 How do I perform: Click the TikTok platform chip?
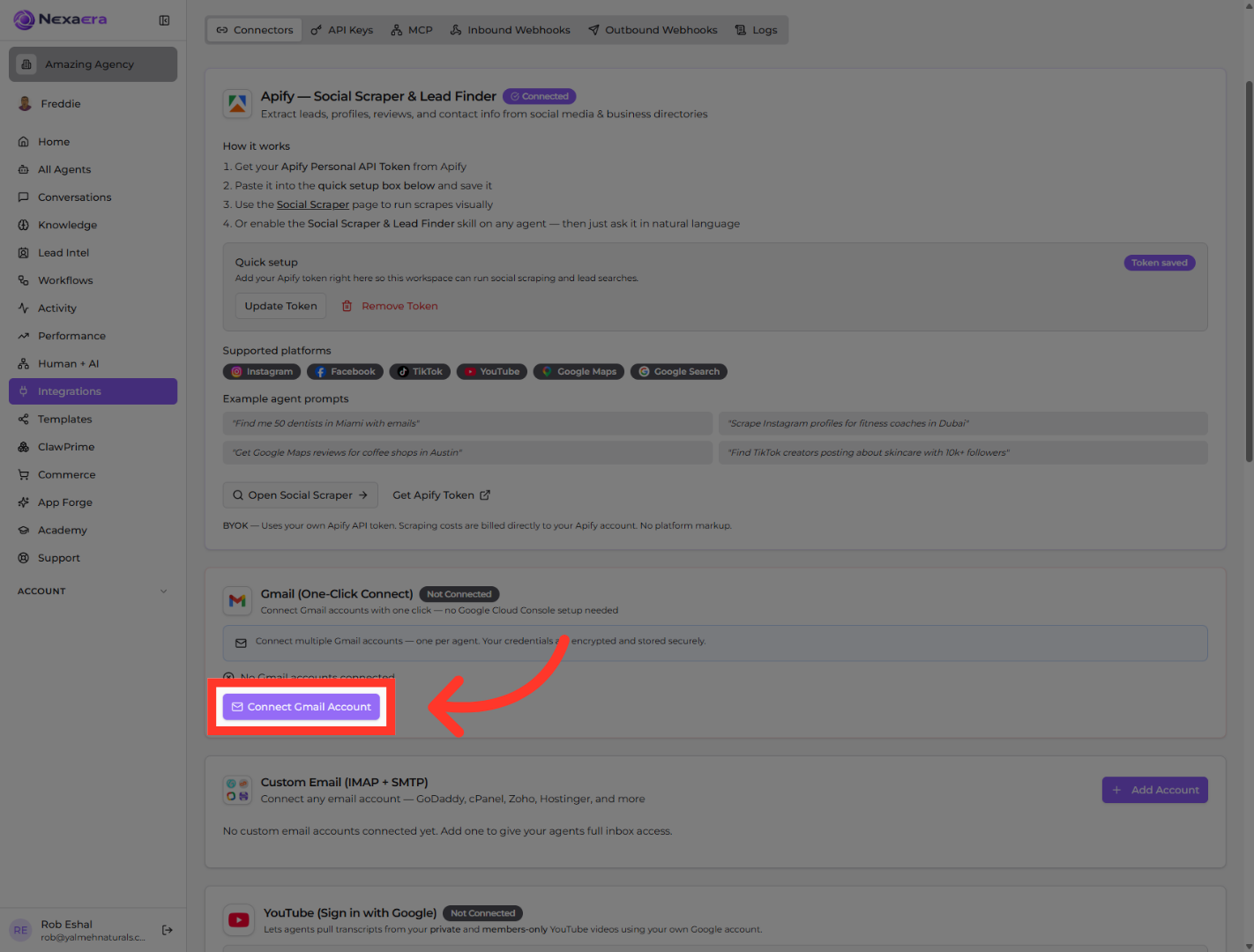(x=420, y=372)
